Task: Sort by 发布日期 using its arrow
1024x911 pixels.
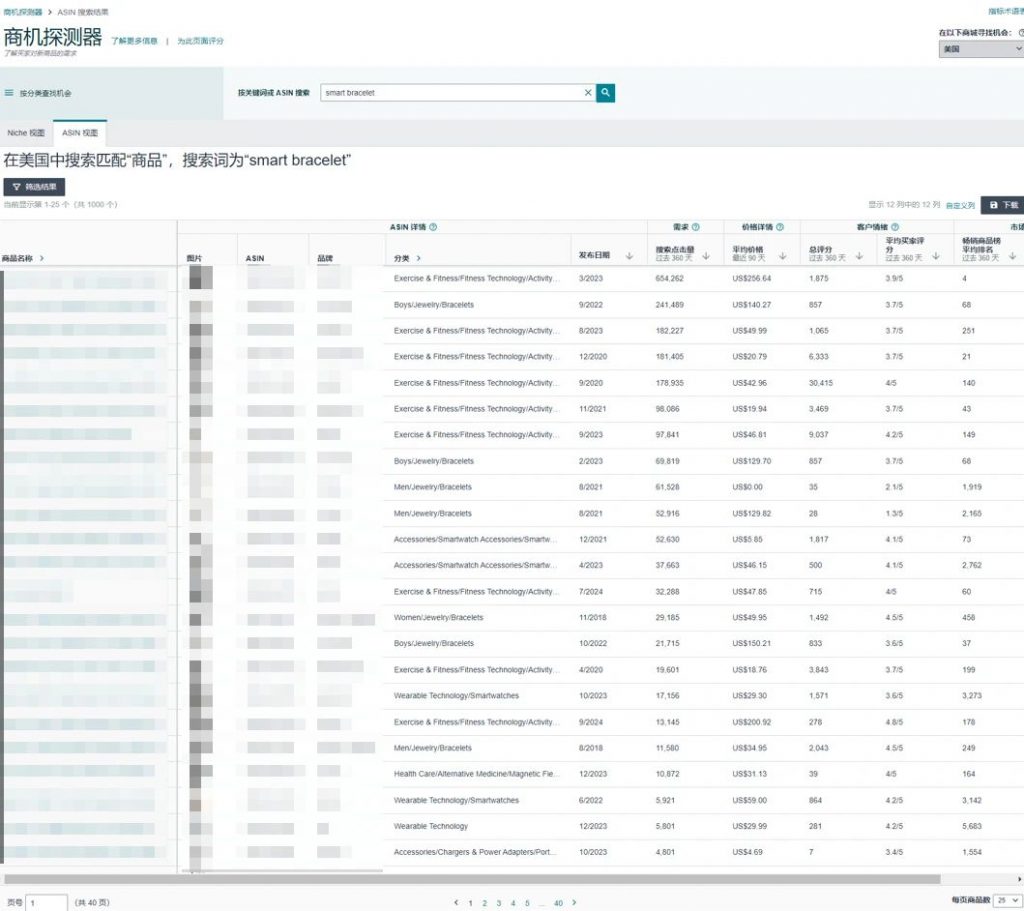Action: 629,256
